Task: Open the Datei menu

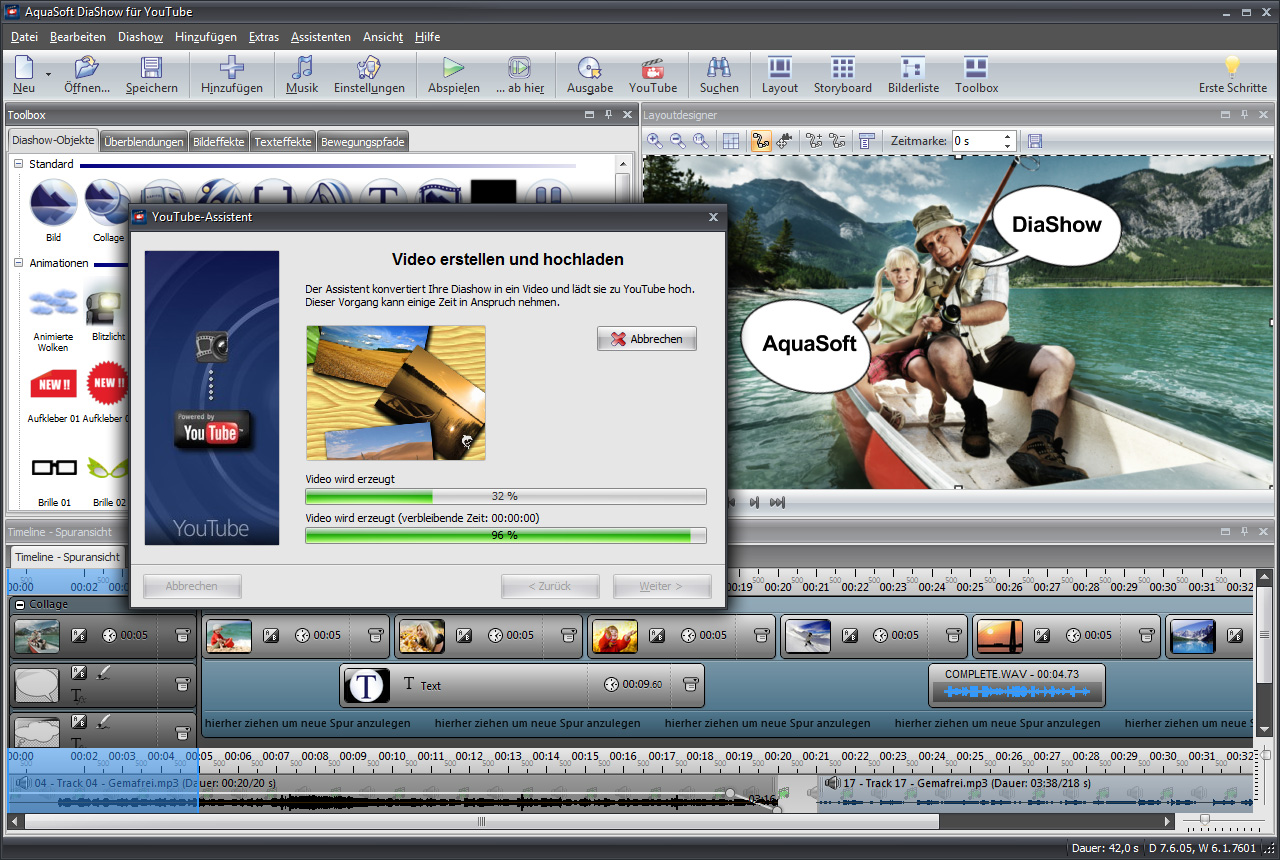Action: pyautogui.click(x=24, y=37)
